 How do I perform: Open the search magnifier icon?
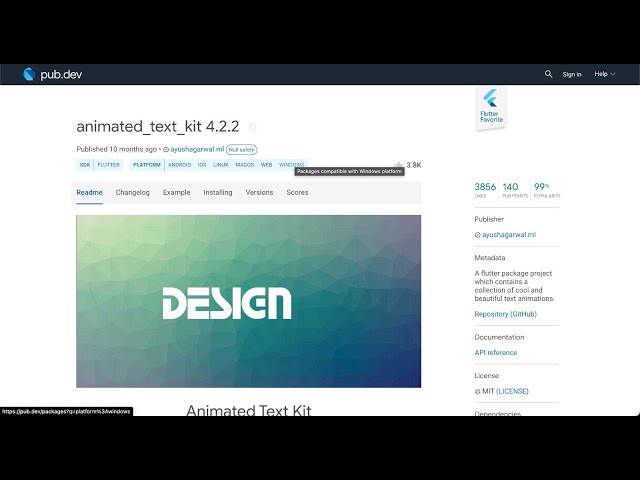coord(548,74)
